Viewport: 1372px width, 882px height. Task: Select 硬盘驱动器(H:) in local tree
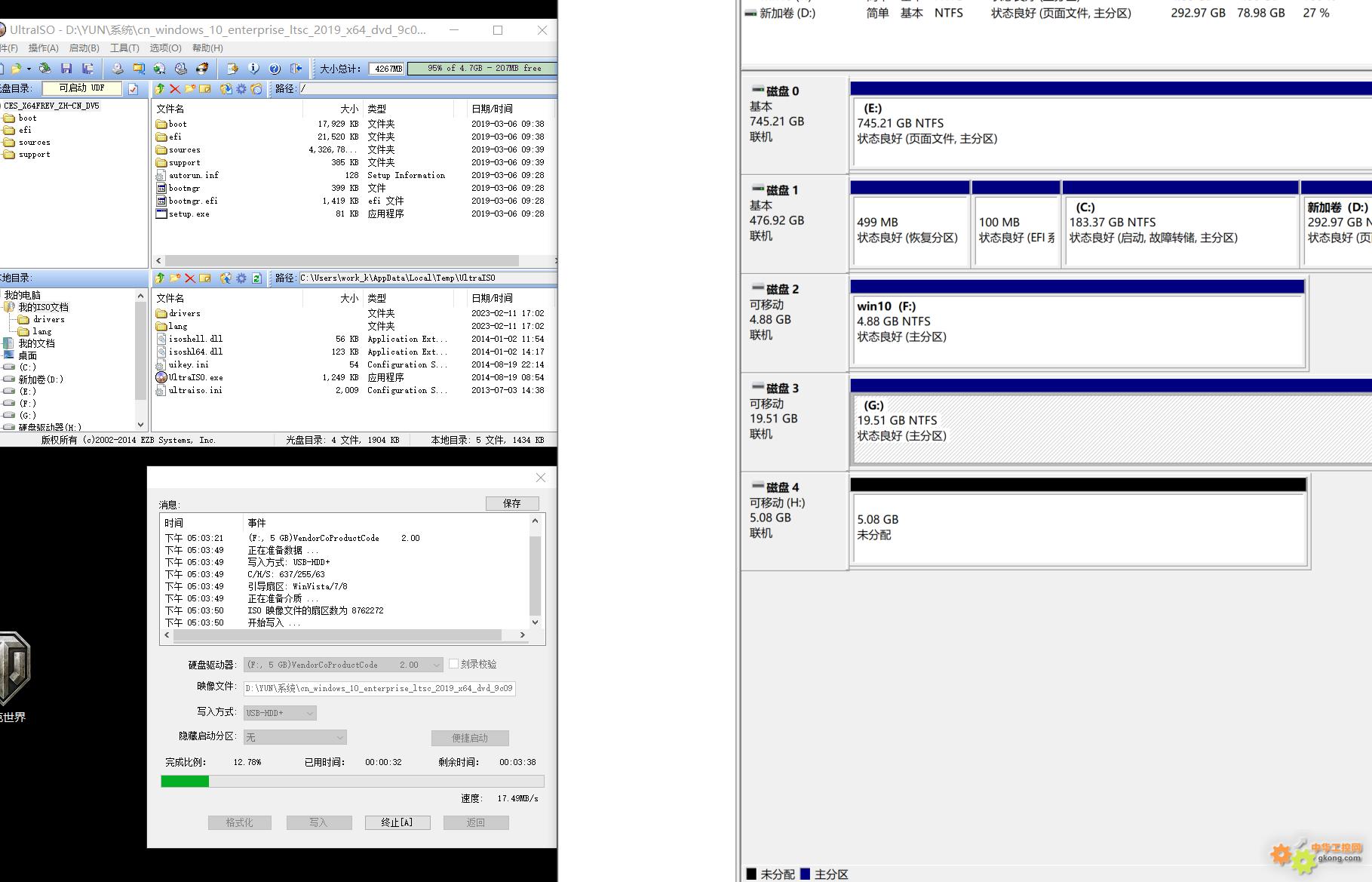pos(49,427)
